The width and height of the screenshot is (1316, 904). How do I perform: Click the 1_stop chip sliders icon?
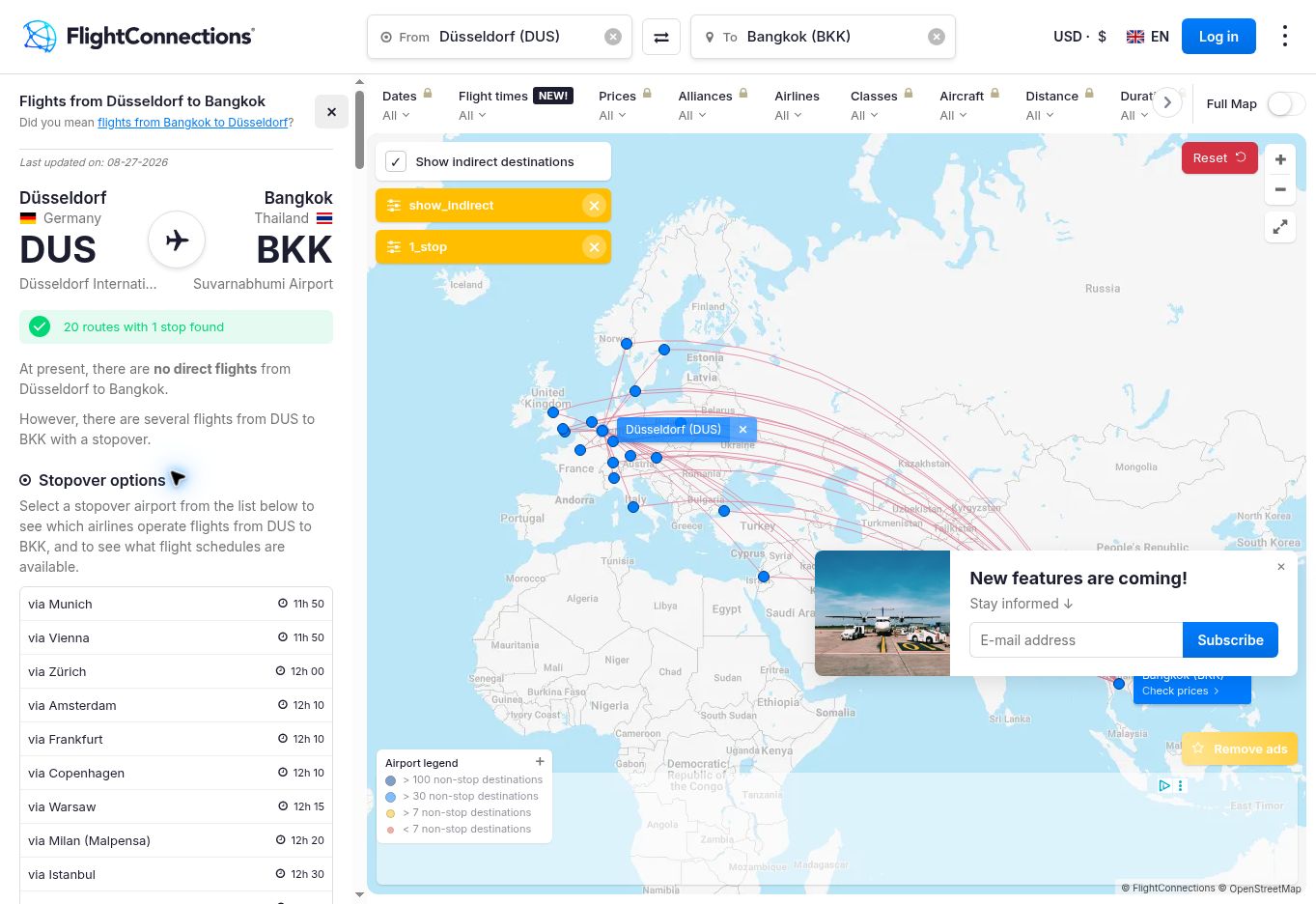pyautogui.click(x=394, y=247)
